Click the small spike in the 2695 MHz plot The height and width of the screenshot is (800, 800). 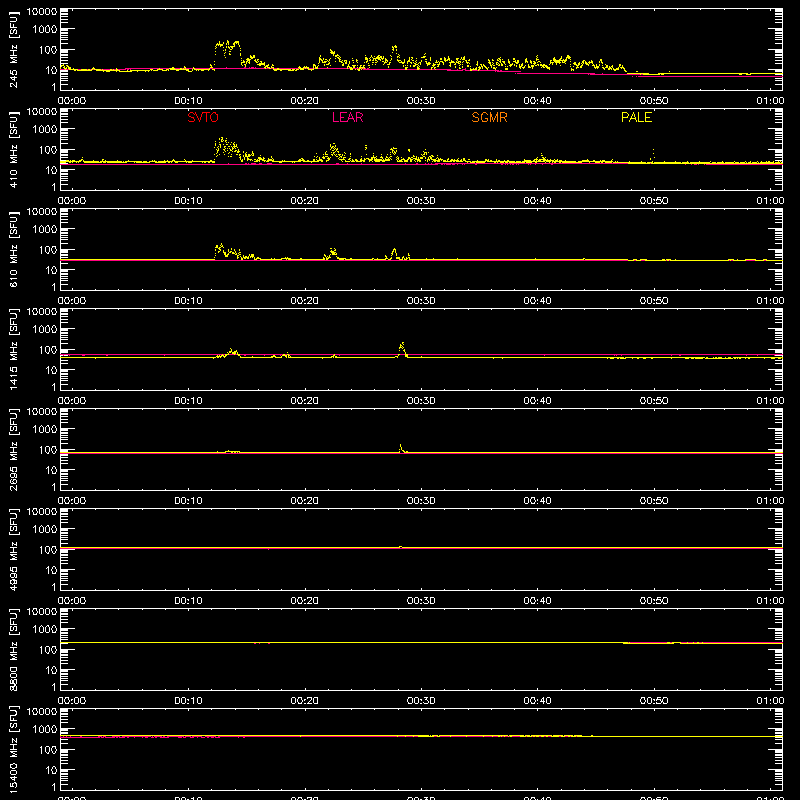coord(401,446)
